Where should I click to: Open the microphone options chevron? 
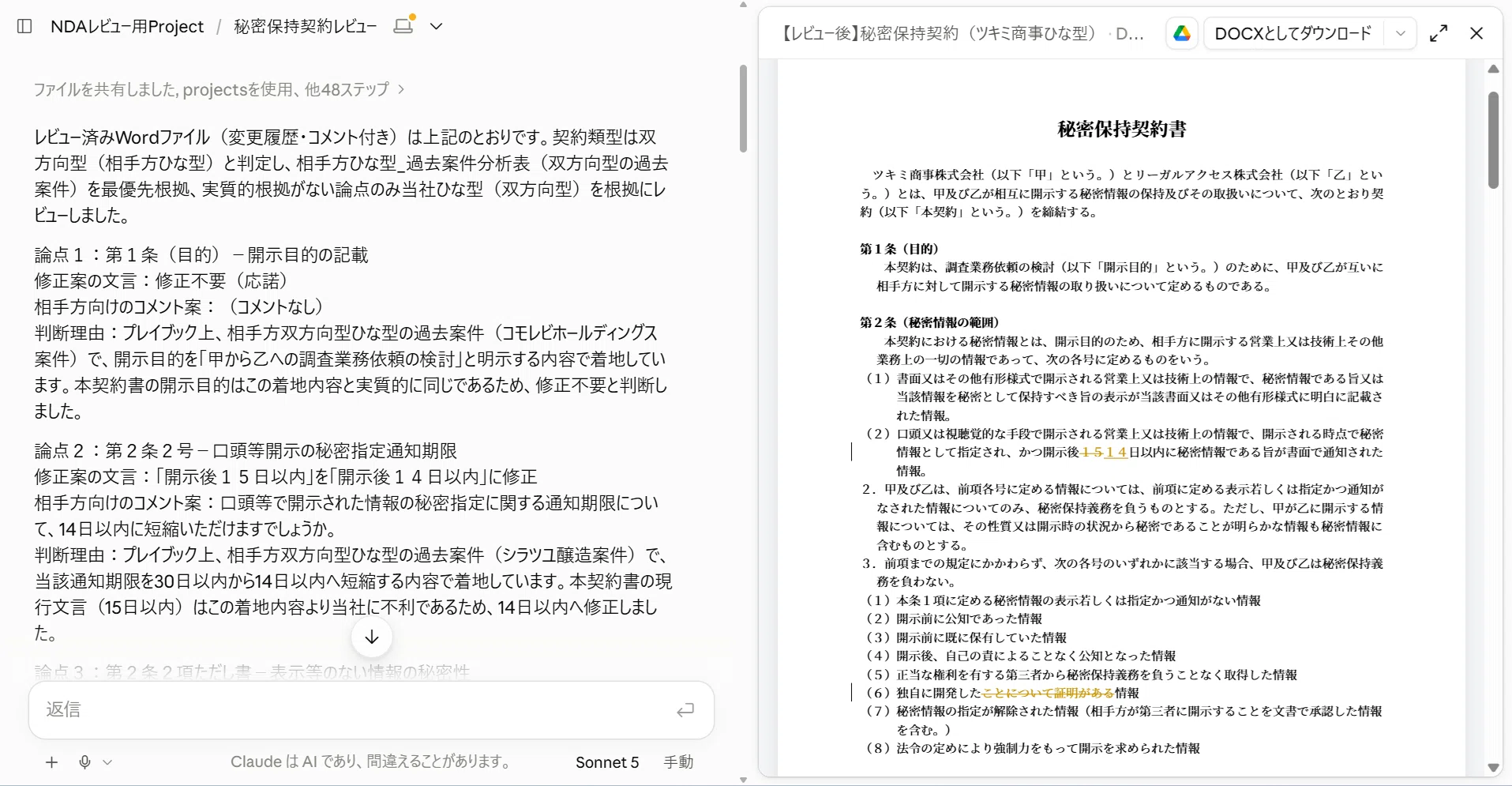pyautogui.click(x=107, y=762)
